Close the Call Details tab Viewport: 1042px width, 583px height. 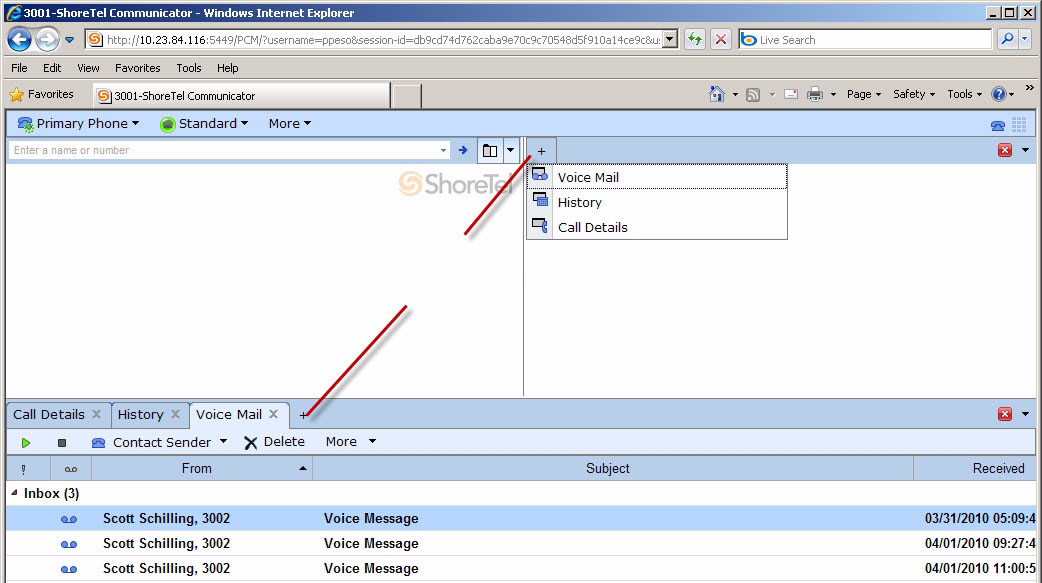(96, 414)
